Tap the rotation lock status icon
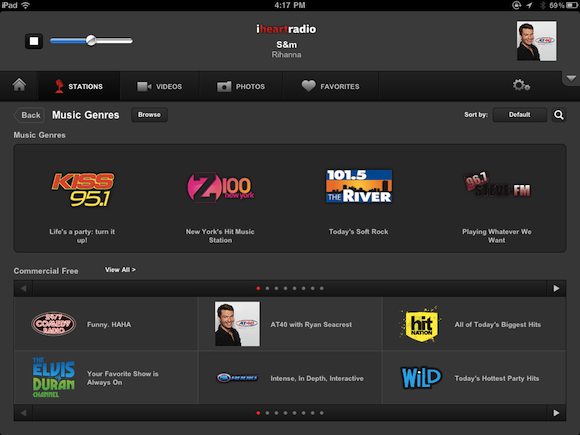This screenshot has width=580, height=435. point(516,5)
